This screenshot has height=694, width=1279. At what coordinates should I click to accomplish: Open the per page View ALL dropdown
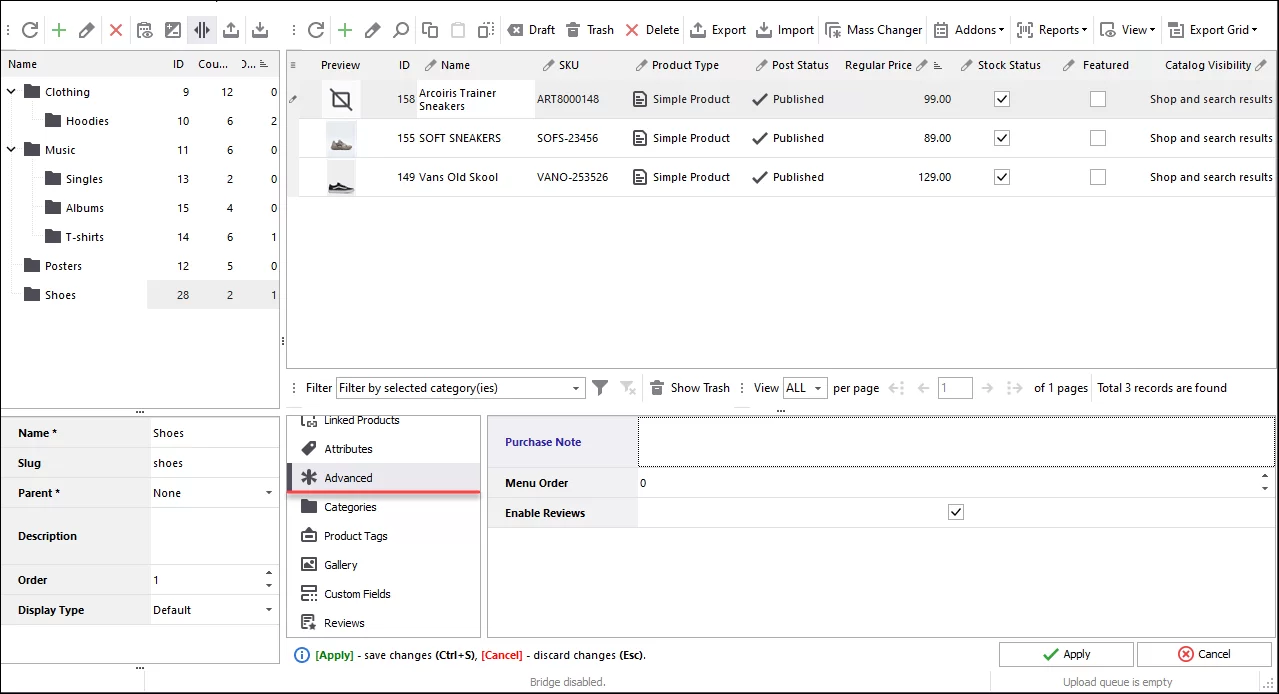[x=805, y=387]
